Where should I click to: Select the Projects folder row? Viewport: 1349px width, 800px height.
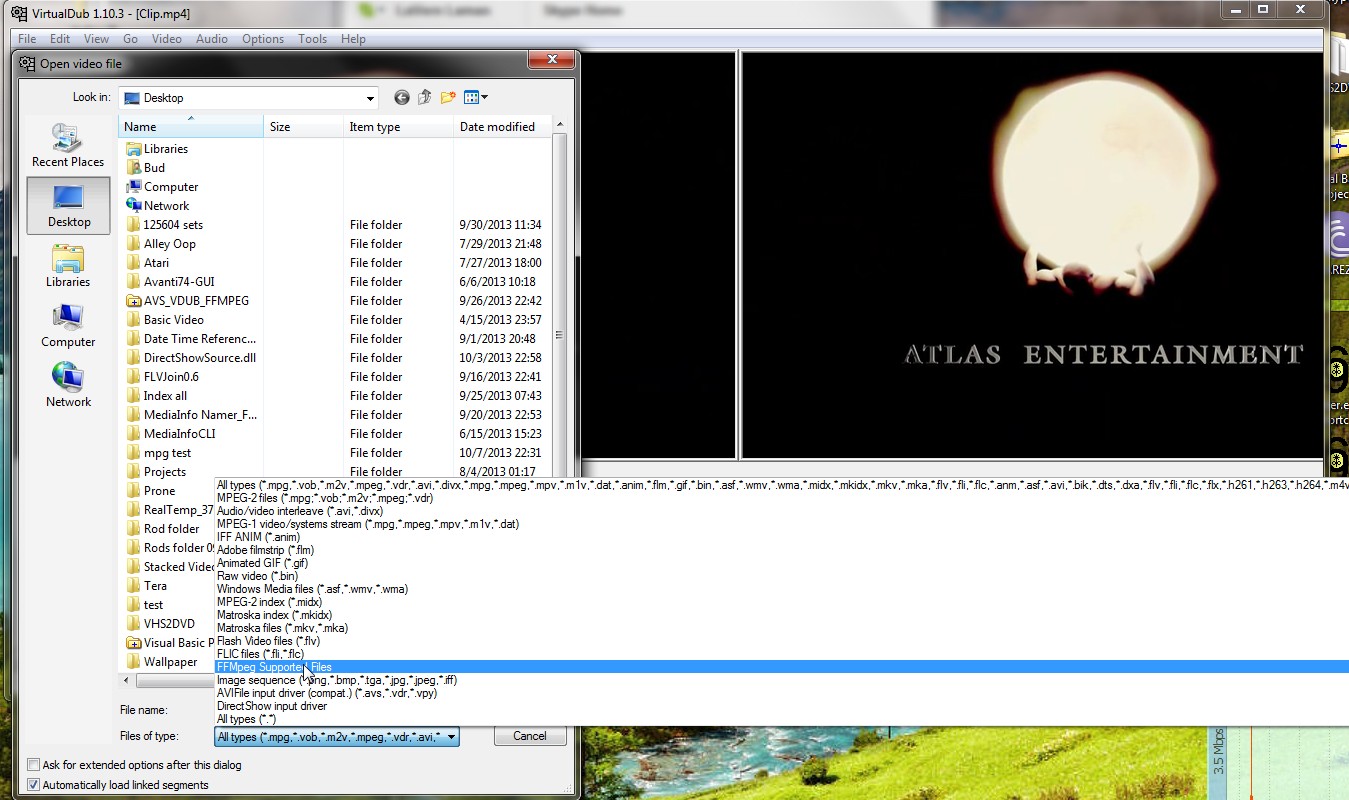pyautogui.click(x=335, y=472)
